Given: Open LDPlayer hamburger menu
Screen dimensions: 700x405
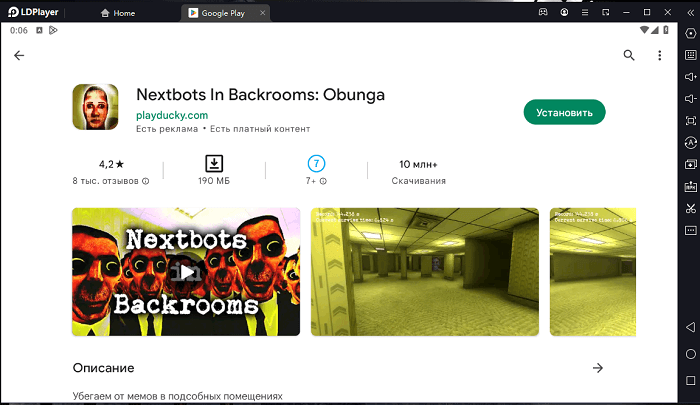Looking at the screenshot, I should point(585,12).
